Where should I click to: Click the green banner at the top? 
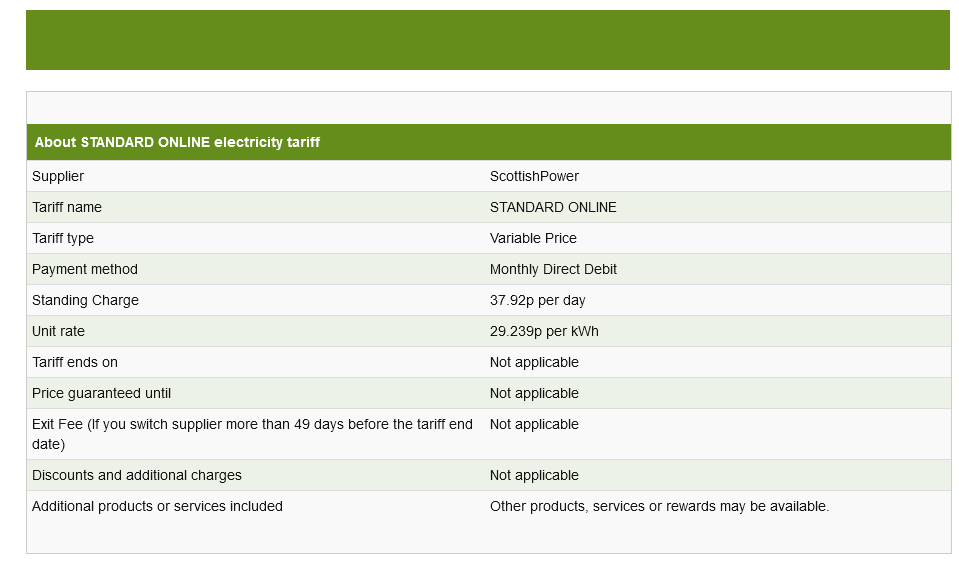point(488,40)
